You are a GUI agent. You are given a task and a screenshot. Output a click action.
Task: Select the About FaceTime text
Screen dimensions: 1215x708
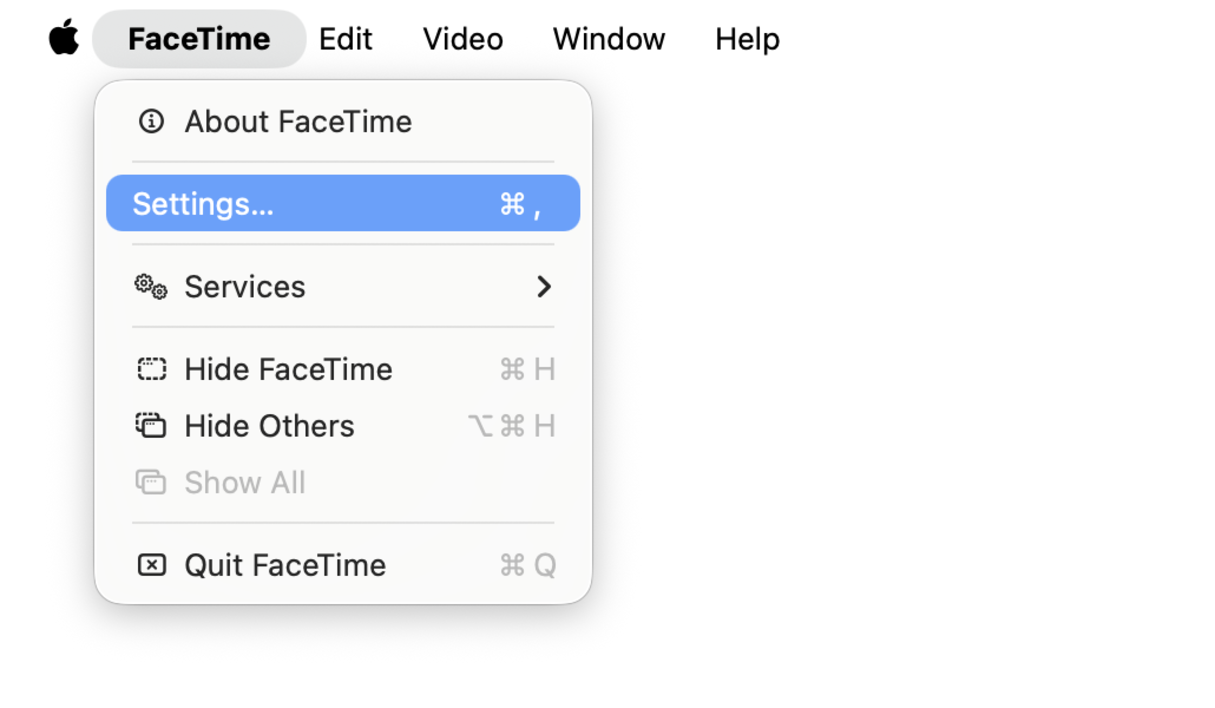coord(298,121)
